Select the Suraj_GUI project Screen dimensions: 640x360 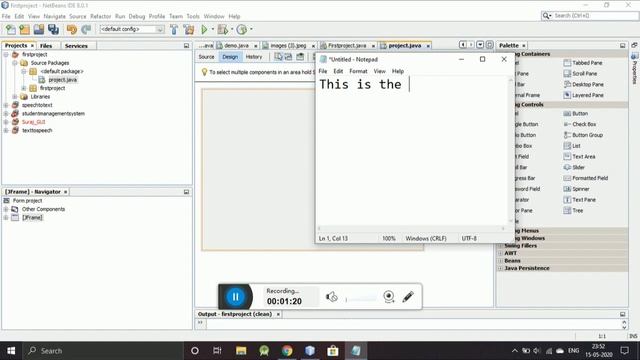coord(33,122)
